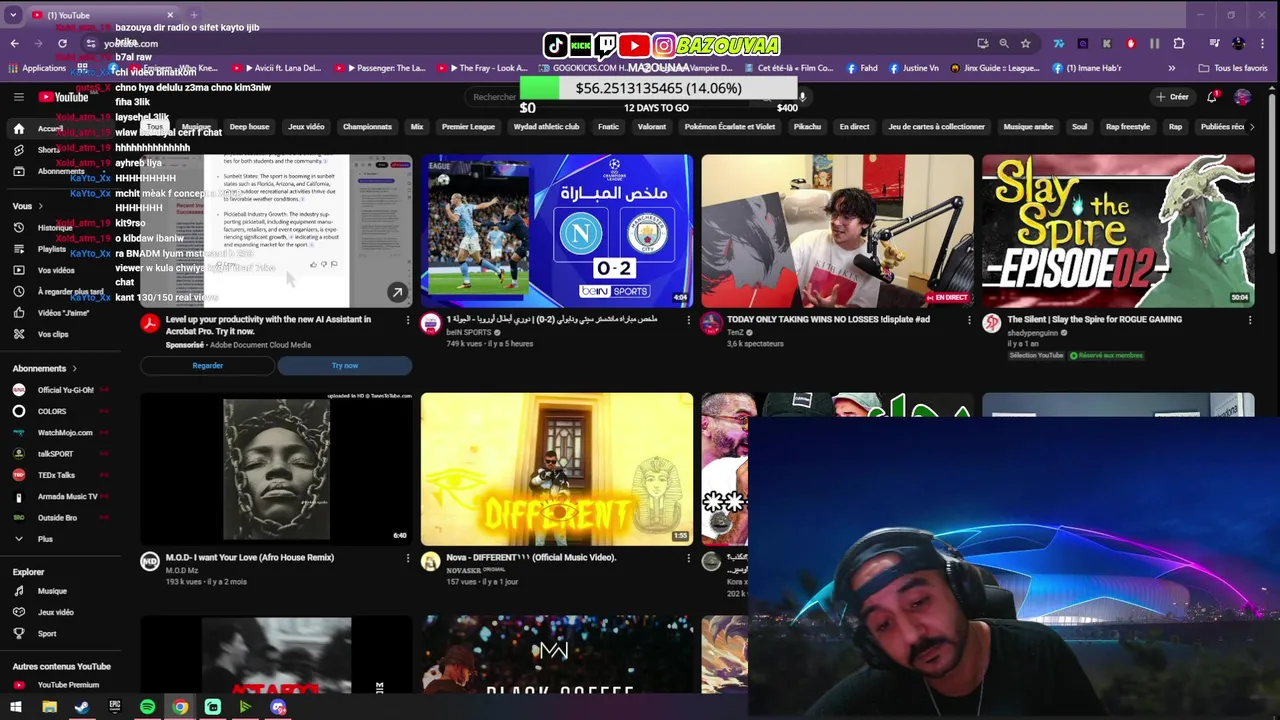Open Vidéos "J'aime" liked videos
The height and width of the screenshot is (720, 1280).
(63, 313)
